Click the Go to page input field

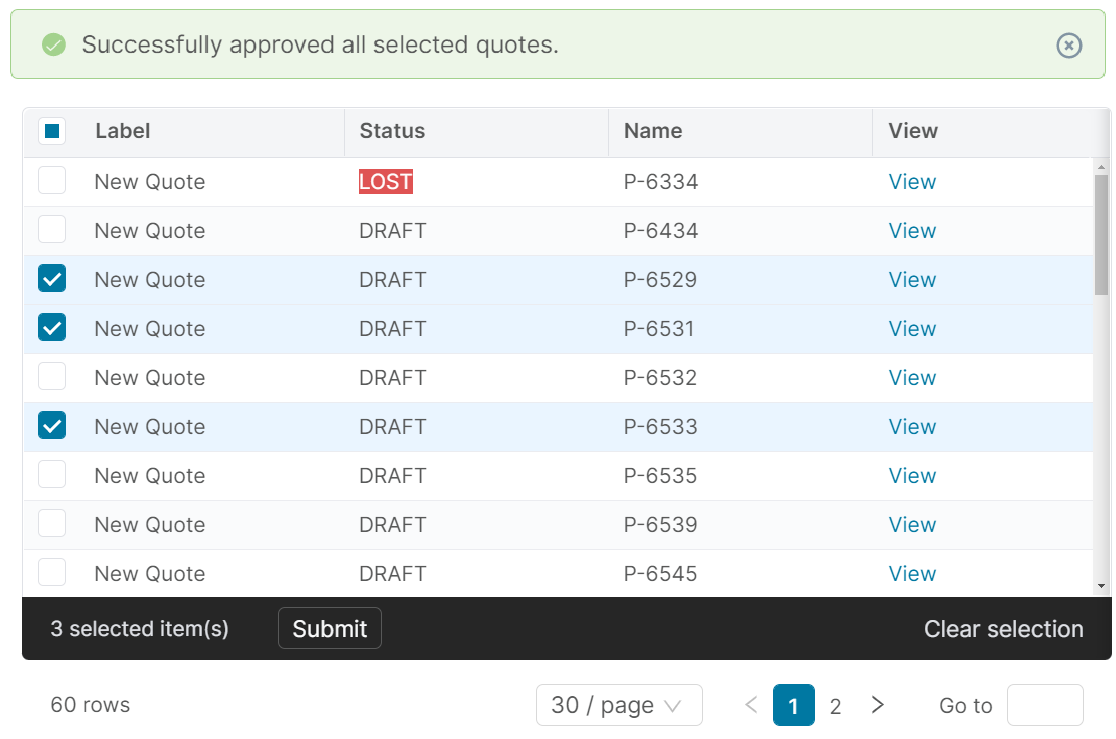click(x=1045, y=705)
